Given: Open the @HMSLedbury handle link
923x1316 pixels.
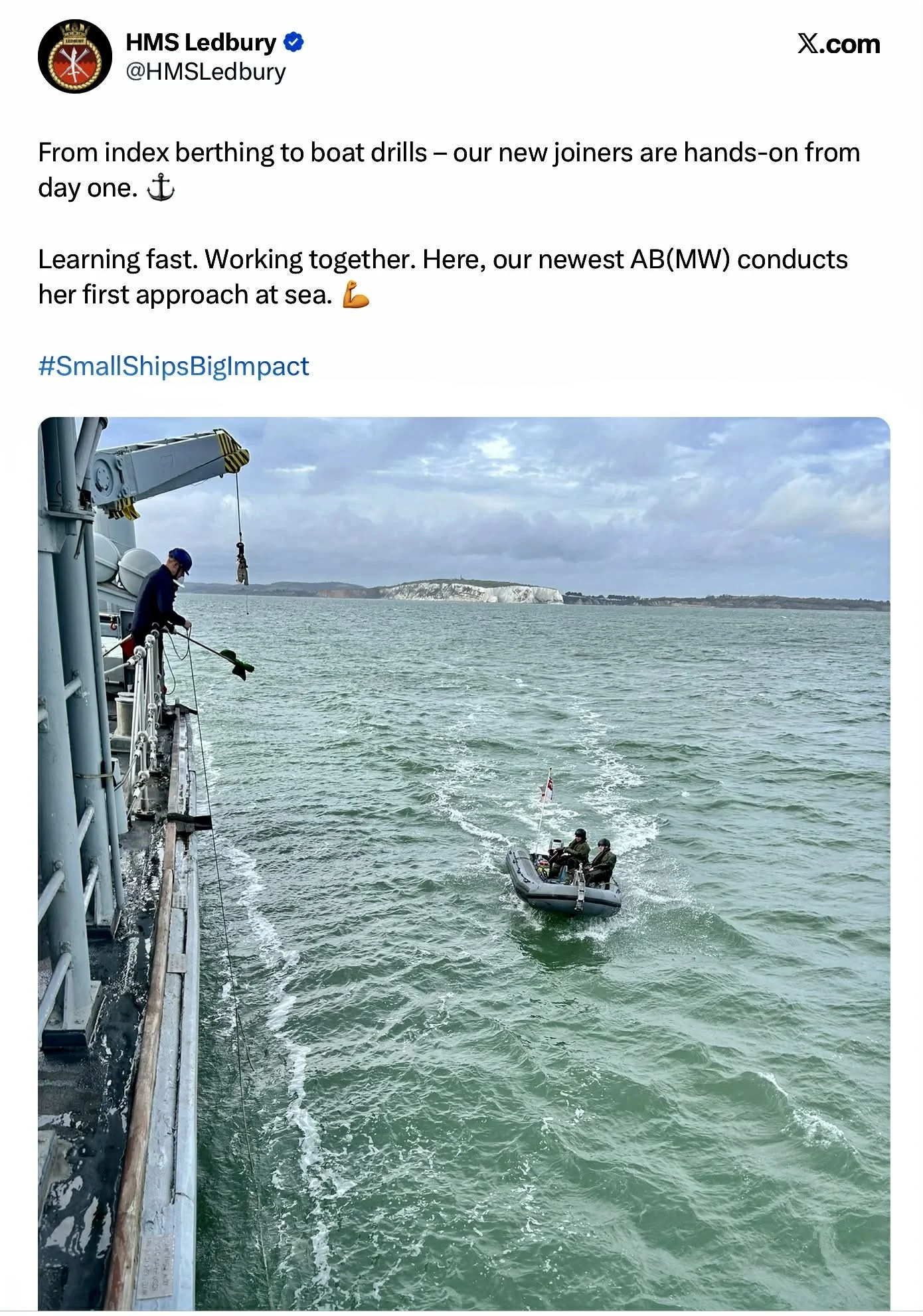Looking at the screenshot, I should tap(206, 72).
